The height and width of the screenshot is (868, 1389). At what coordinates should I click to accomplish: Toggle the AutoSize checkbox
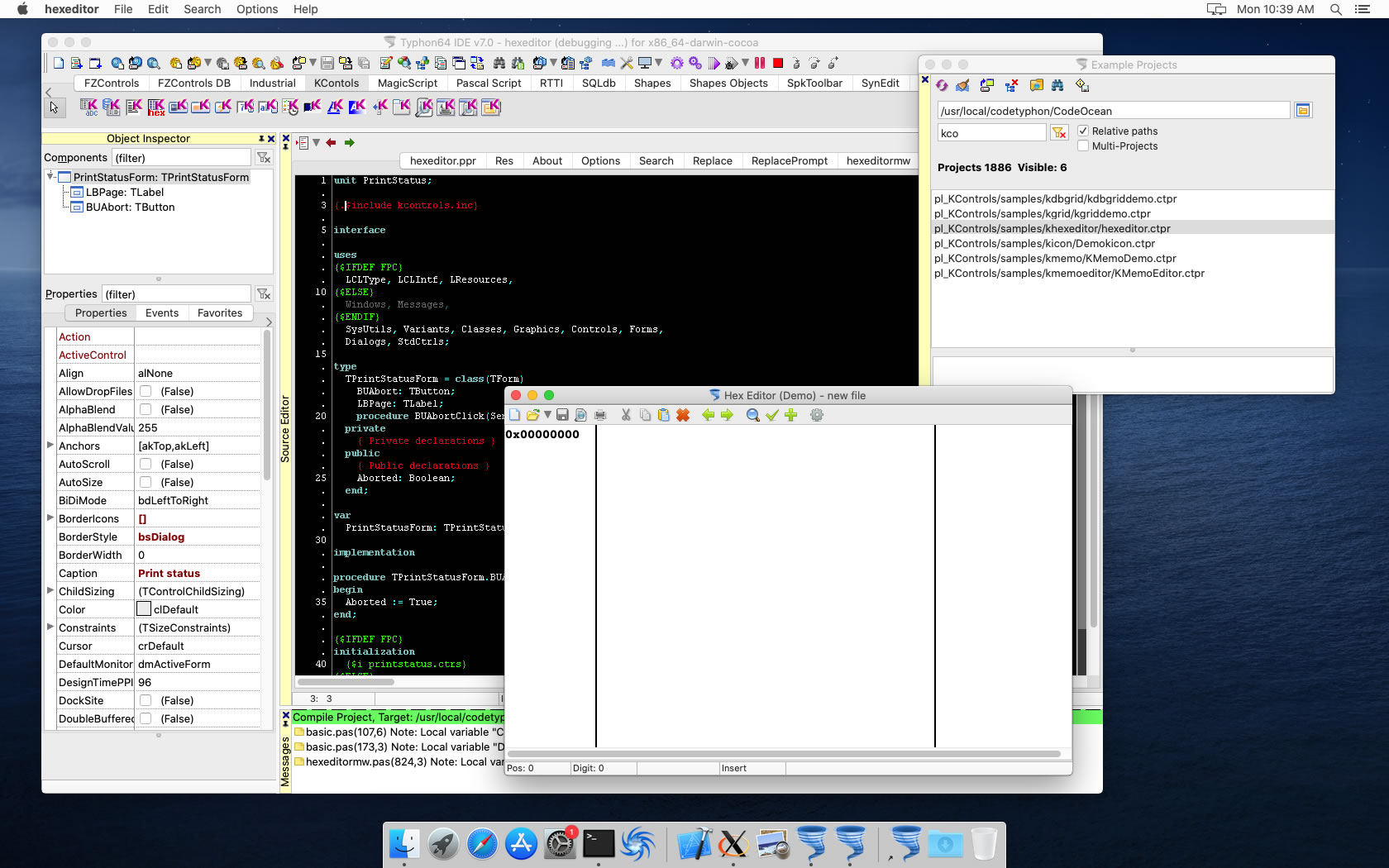tap(146, 482)
